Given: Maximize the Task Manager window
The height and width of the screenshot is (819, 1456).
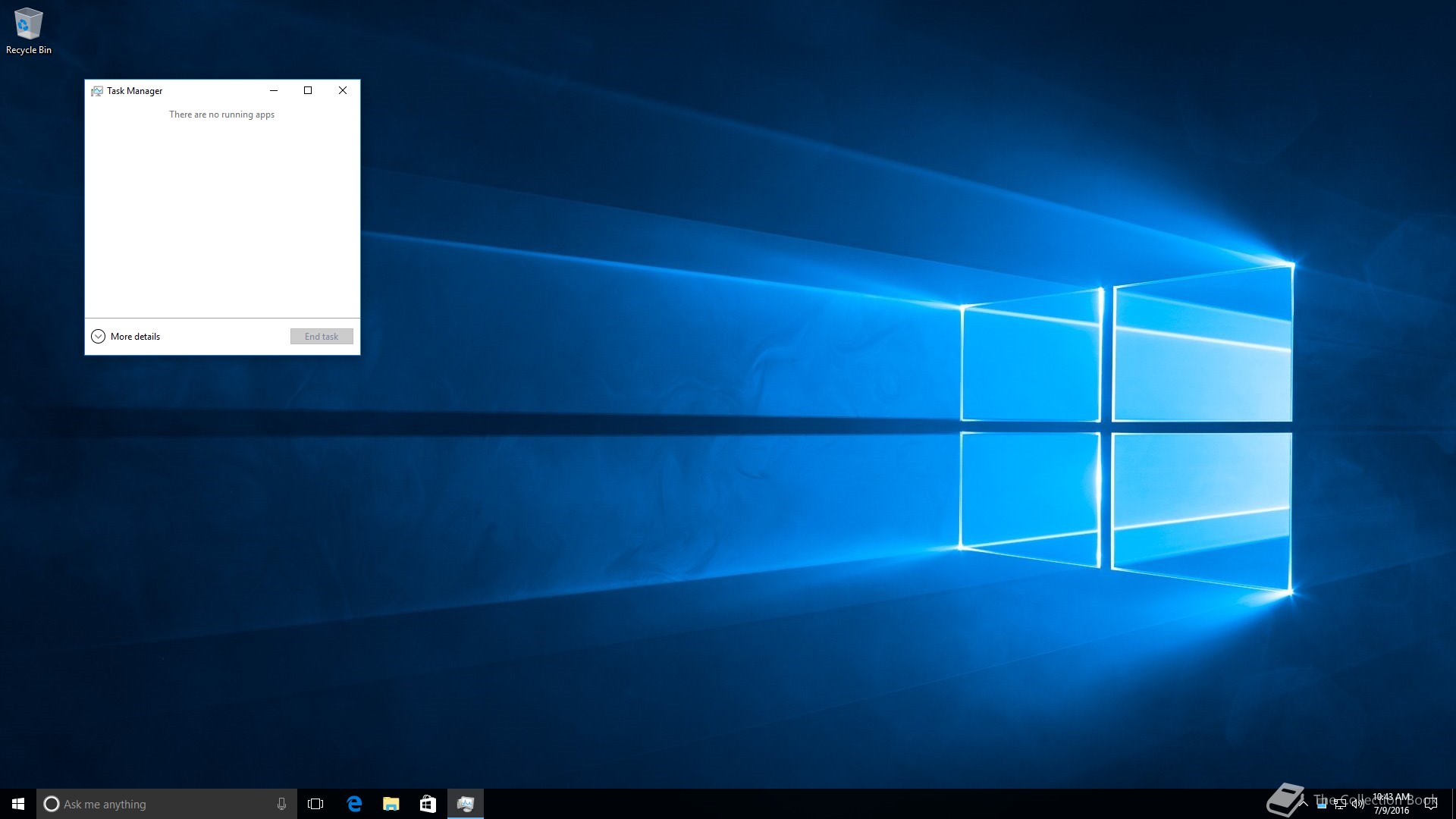Looking at the screenshot, I should (308, 90).
